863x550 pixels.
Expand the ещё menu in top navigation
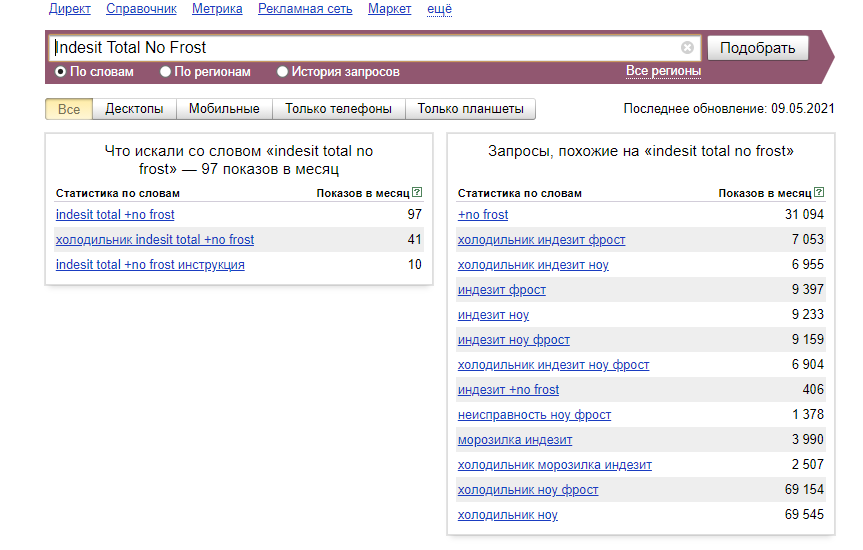(x=439, y=9)
